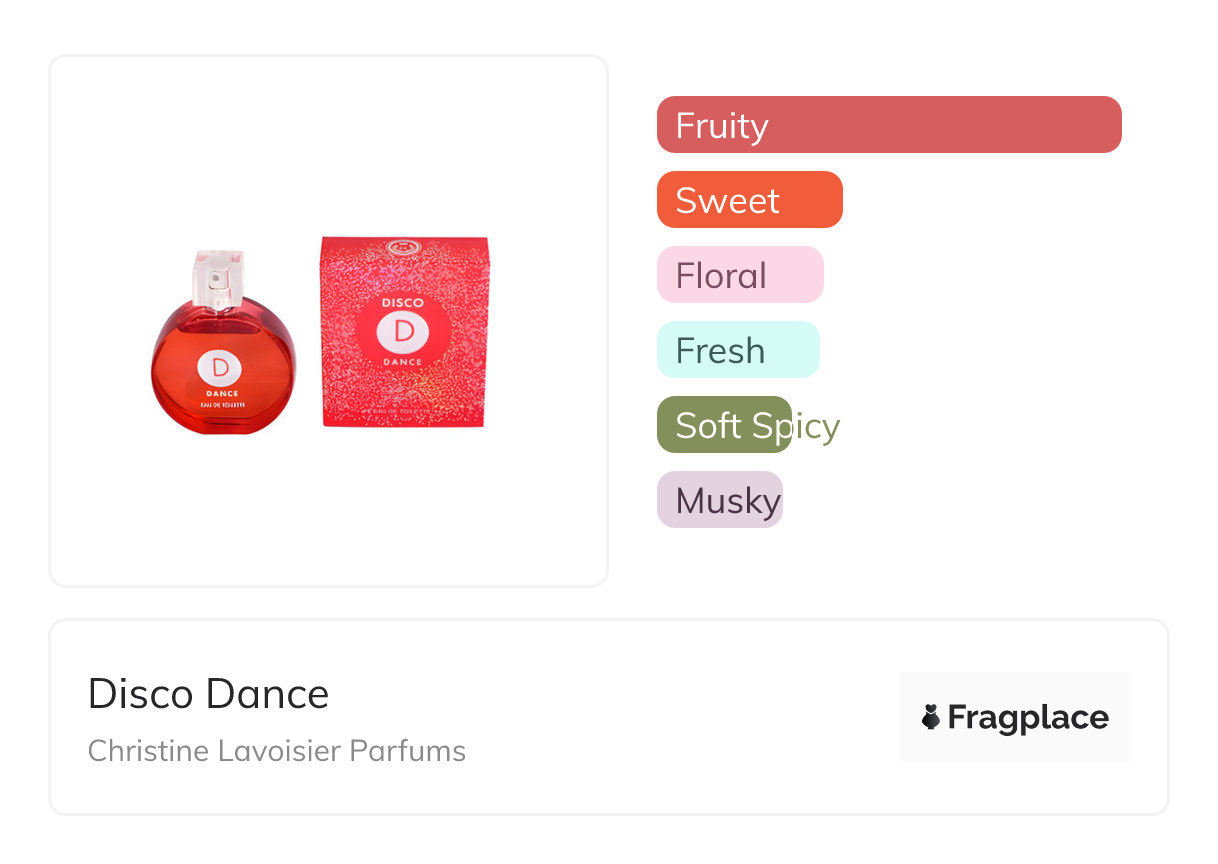Click the DANCE label on the bottle

tap(221, 393)
